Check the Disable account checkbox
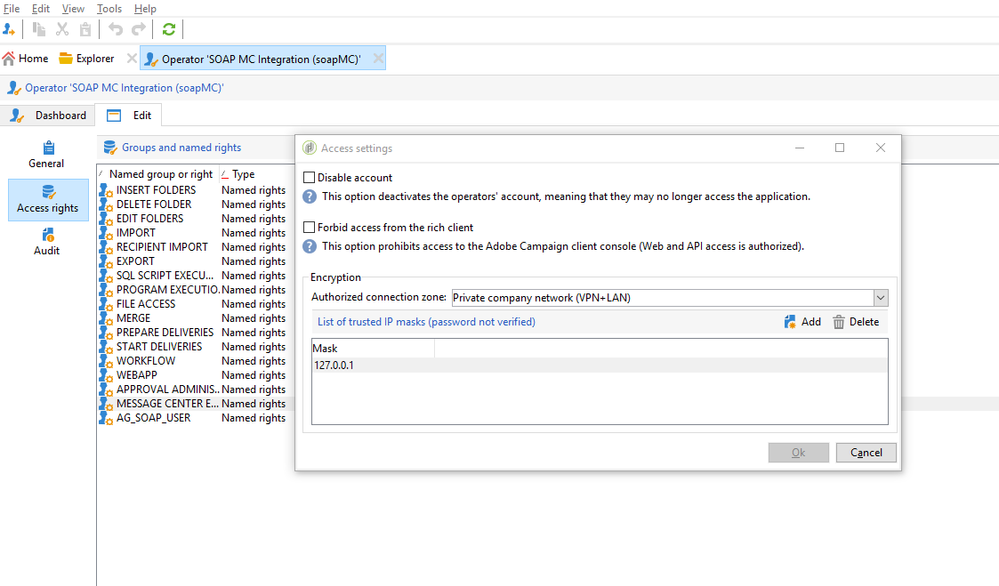 [x=310, y=178]
